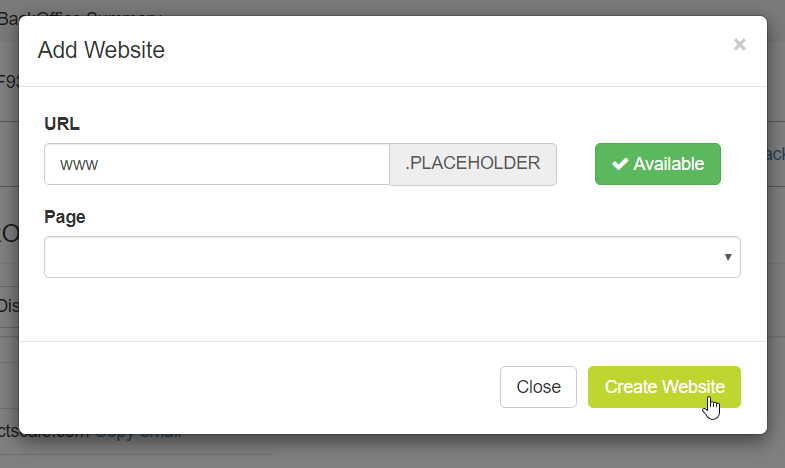Click the .PLACEHOLDER domain suffix addon
This screenshot has width=785, height=468.
(473, 164)
